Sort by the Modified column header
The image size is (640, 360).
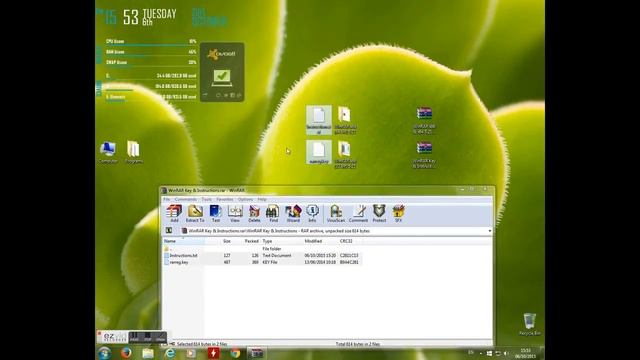coord(320,241)
